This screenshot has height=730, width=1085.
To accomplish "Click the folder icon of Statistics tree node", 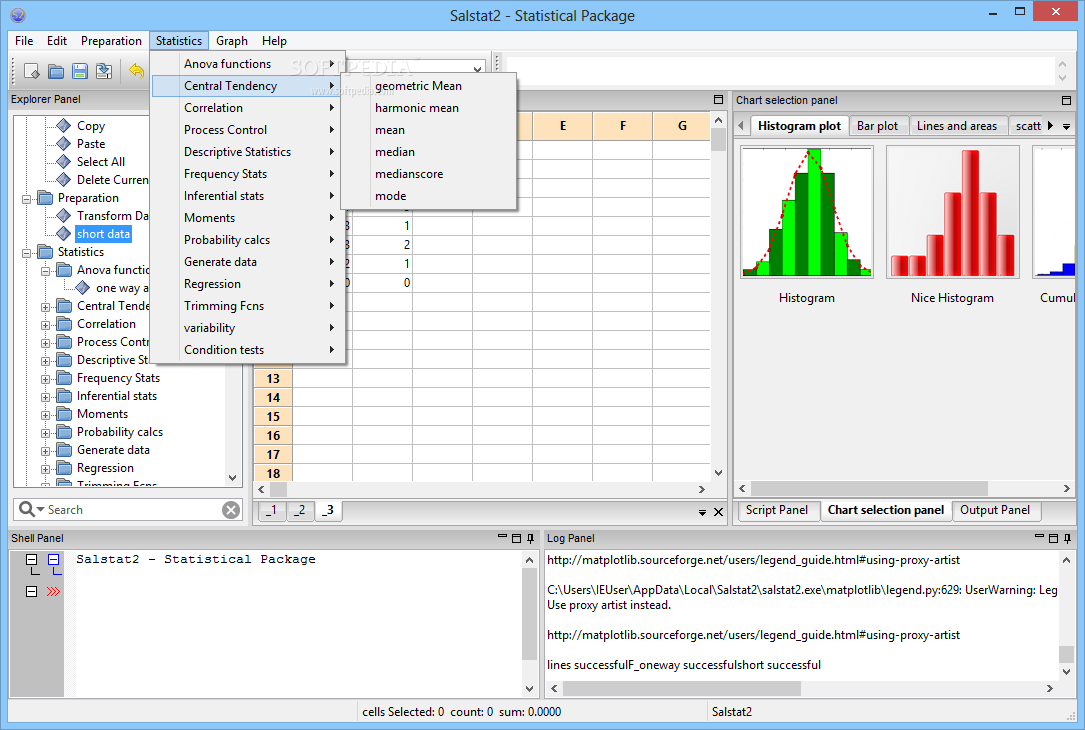I will (x=45, y=252).
